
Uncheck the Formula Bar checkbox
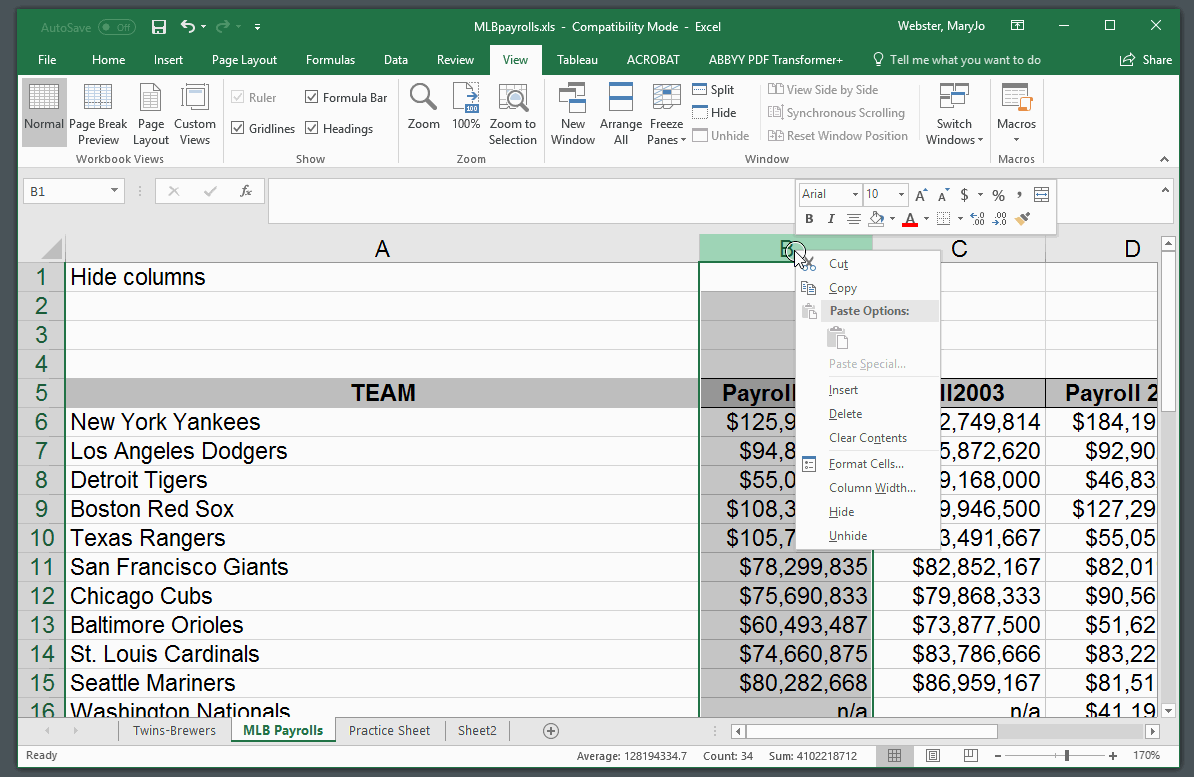coord(311,97)
